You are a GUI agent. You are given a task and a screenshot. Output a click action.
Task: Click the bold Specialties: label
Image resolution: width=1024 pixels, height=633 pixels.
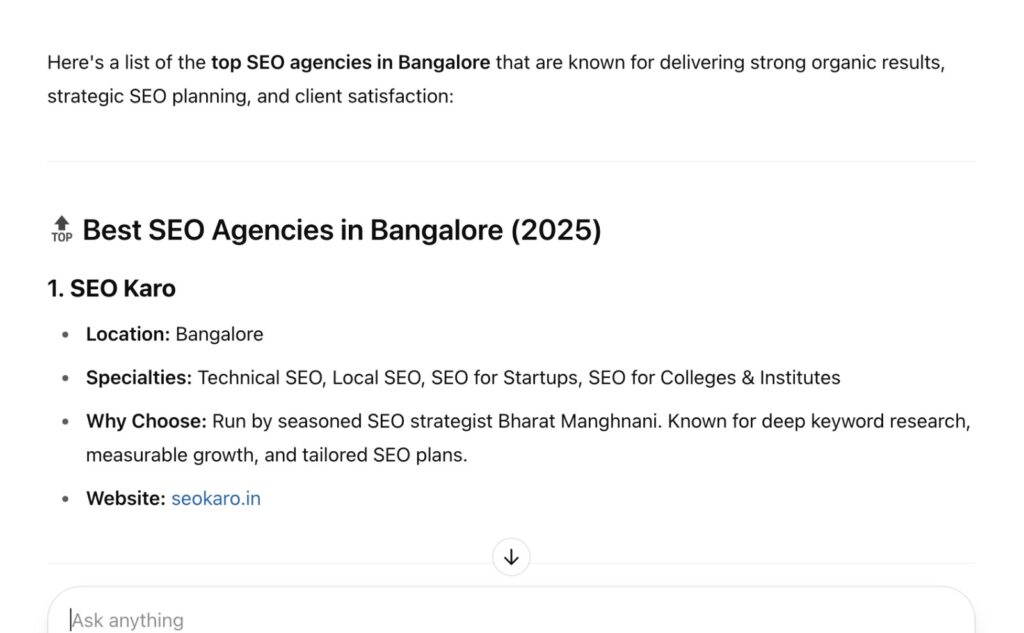tap(139, 378)
